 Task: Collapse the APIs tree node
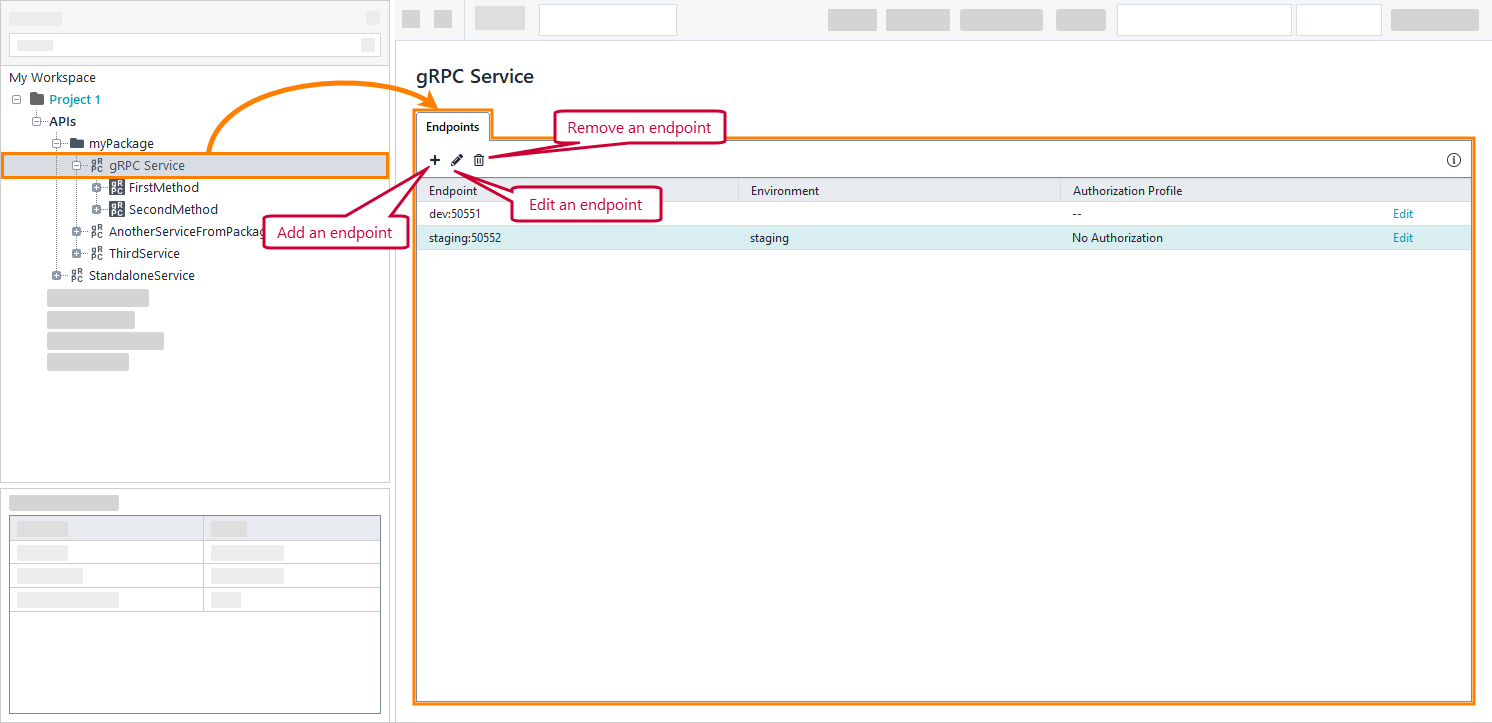click(x=36, y=121)
